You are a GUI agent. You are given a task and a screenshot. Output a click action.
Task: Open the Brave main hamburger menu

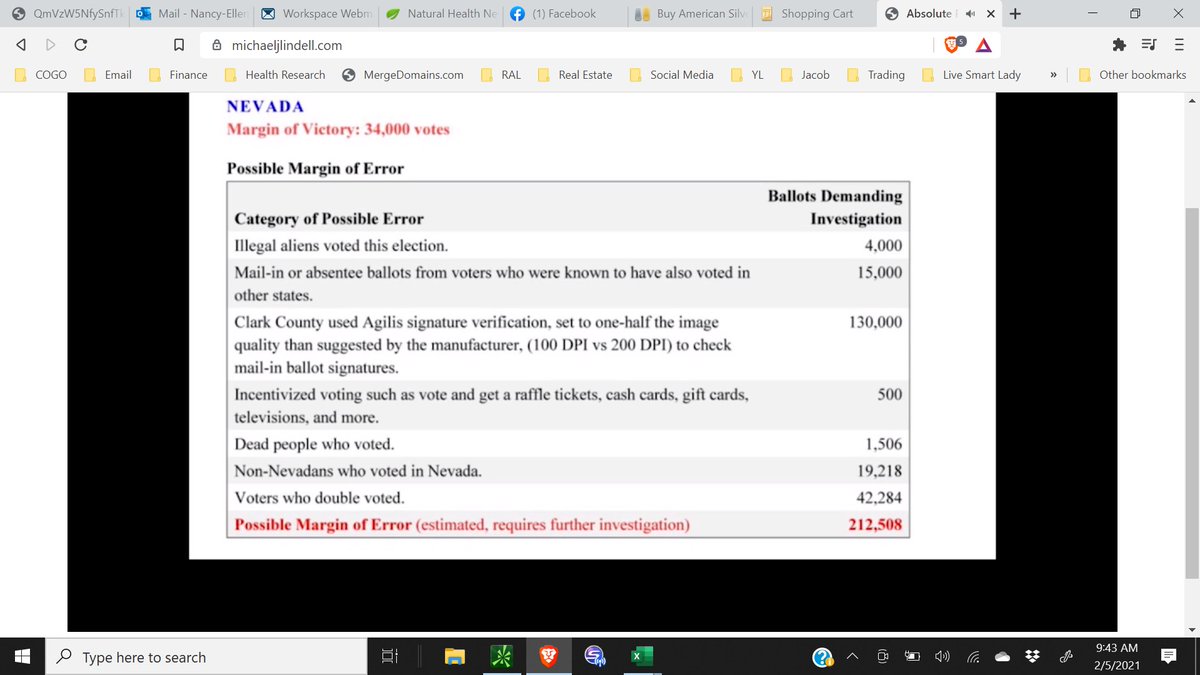(1179, 45)
